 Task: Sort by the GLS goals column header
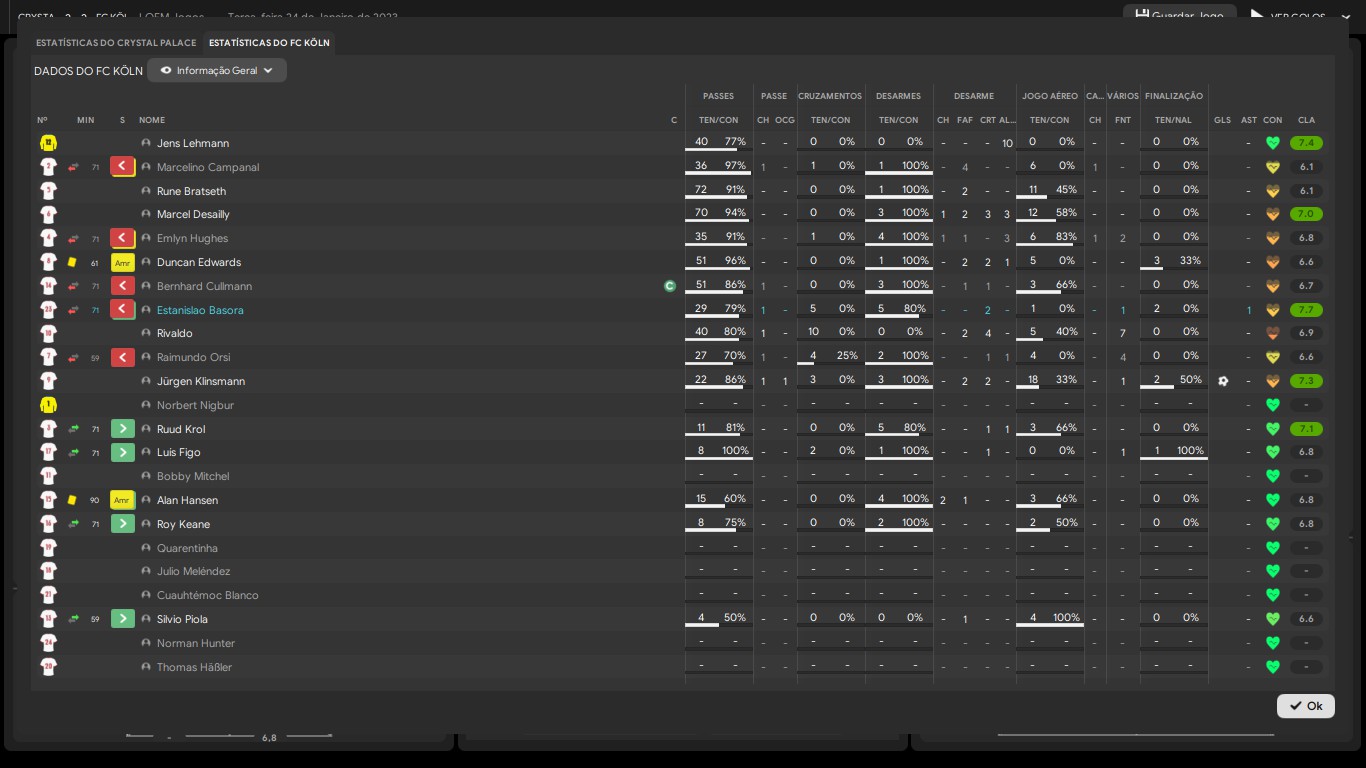click(1223, 120)
